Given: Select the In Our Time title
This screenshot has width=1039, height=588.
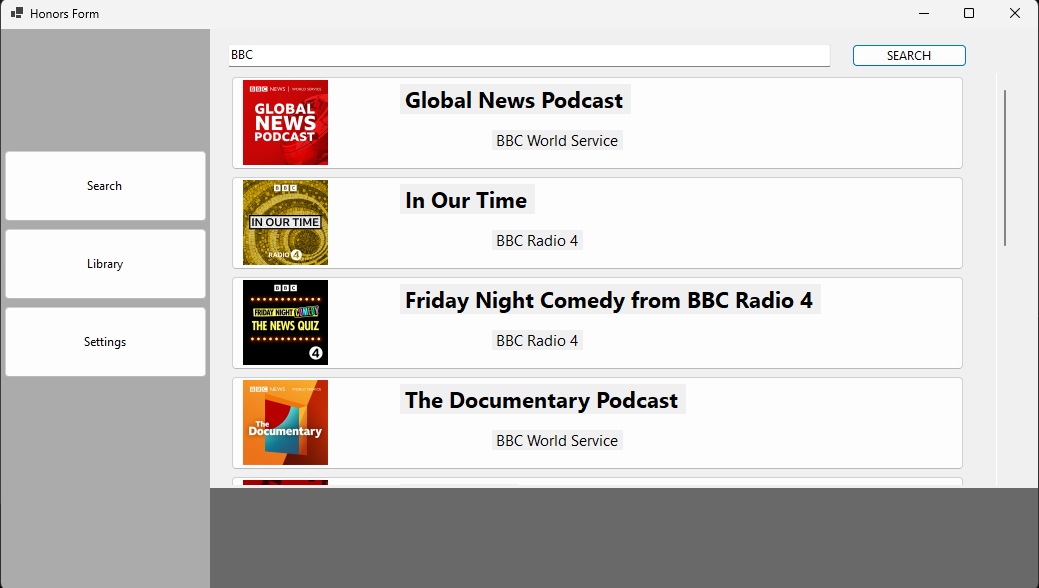Looking at the screenshot, I should point(467,200).
